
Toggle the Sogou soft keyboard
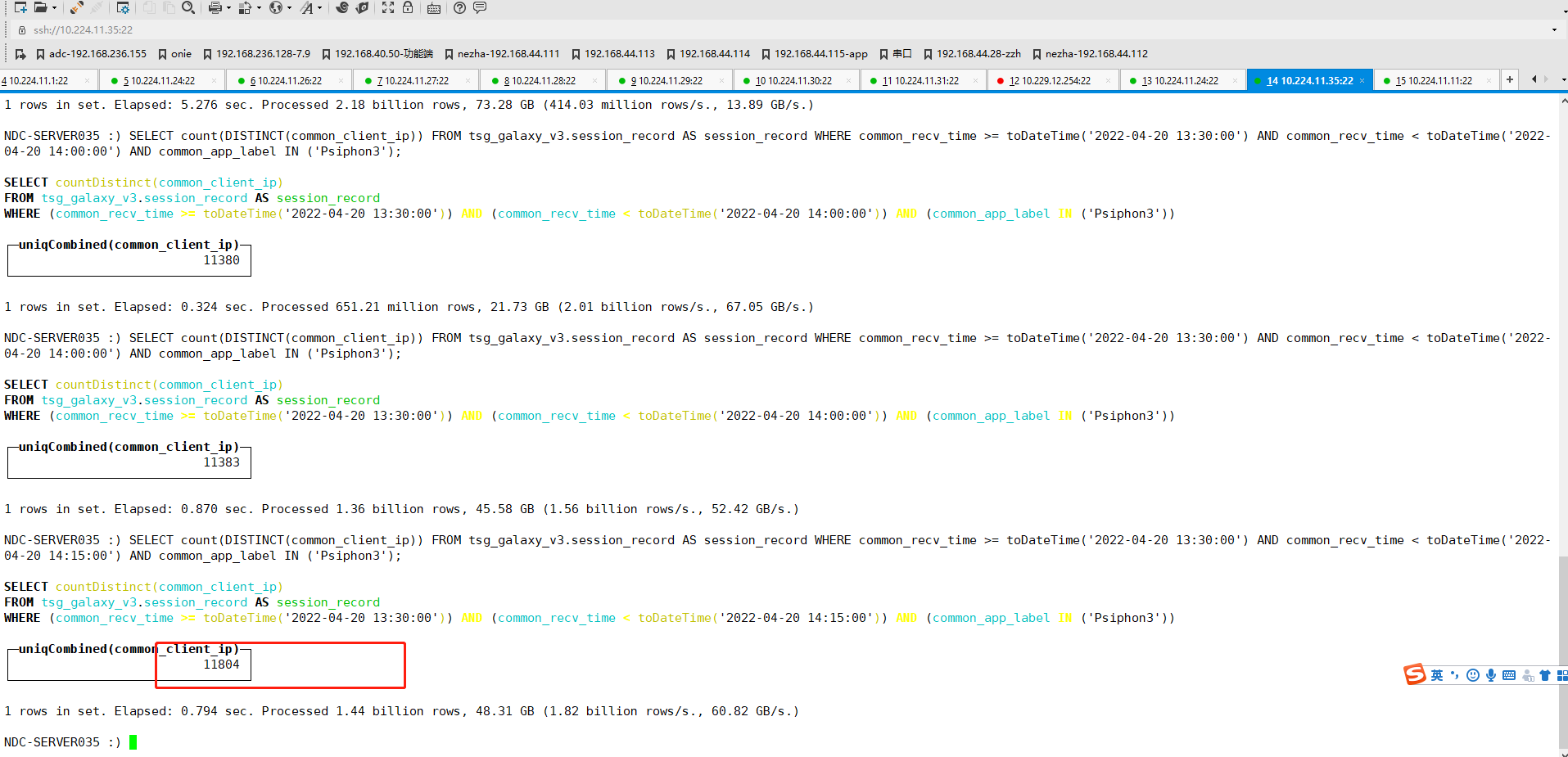(x=1509, y=675)
